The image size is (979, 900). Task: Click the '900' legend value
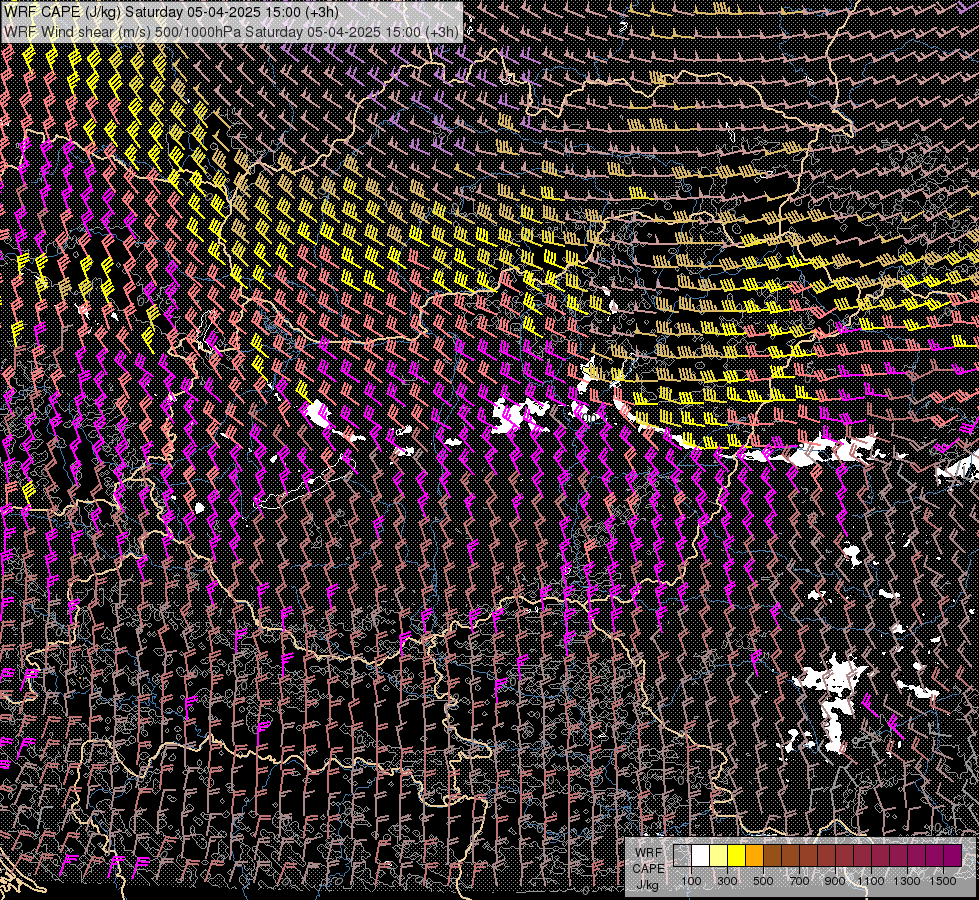(x=835, y=881)
